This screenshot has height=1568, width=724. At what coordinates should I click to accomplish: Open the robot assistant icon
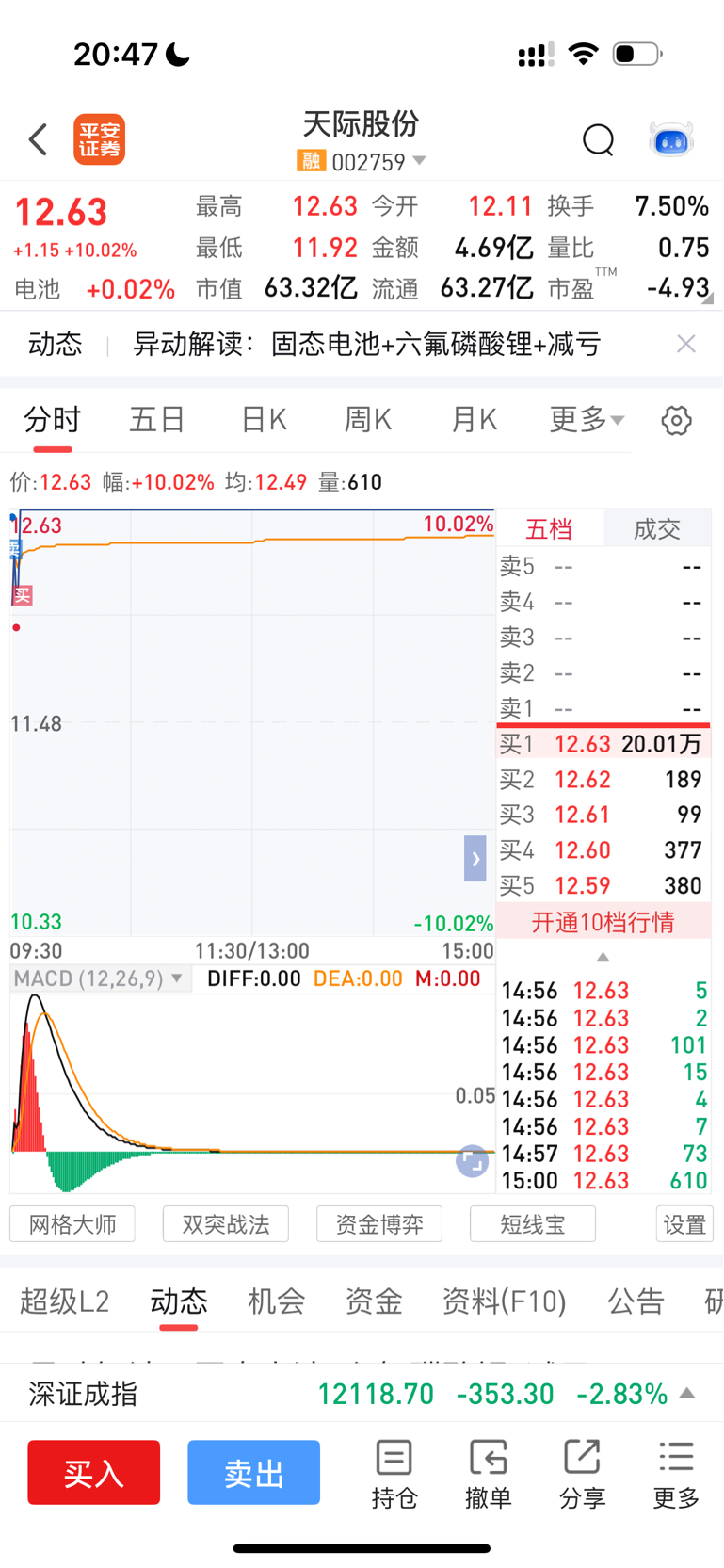click(x=671, y=140)
